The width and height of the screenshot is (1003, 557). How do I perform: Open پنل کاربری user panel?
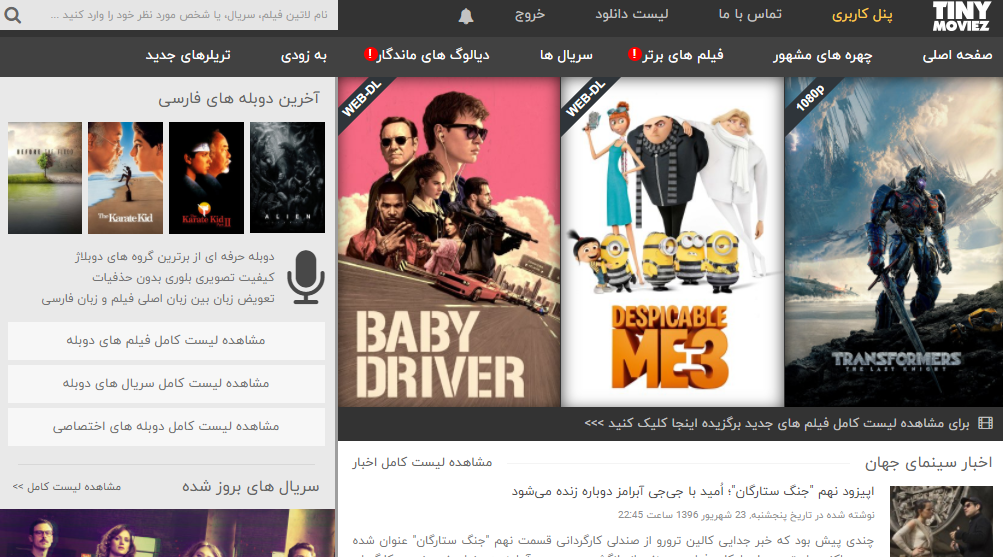(862, 15)
